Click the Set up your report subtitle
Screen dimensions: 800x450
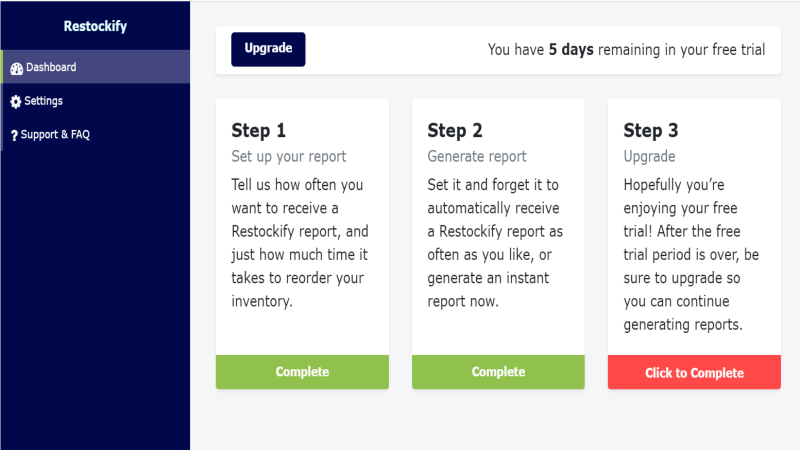[289, 156]
